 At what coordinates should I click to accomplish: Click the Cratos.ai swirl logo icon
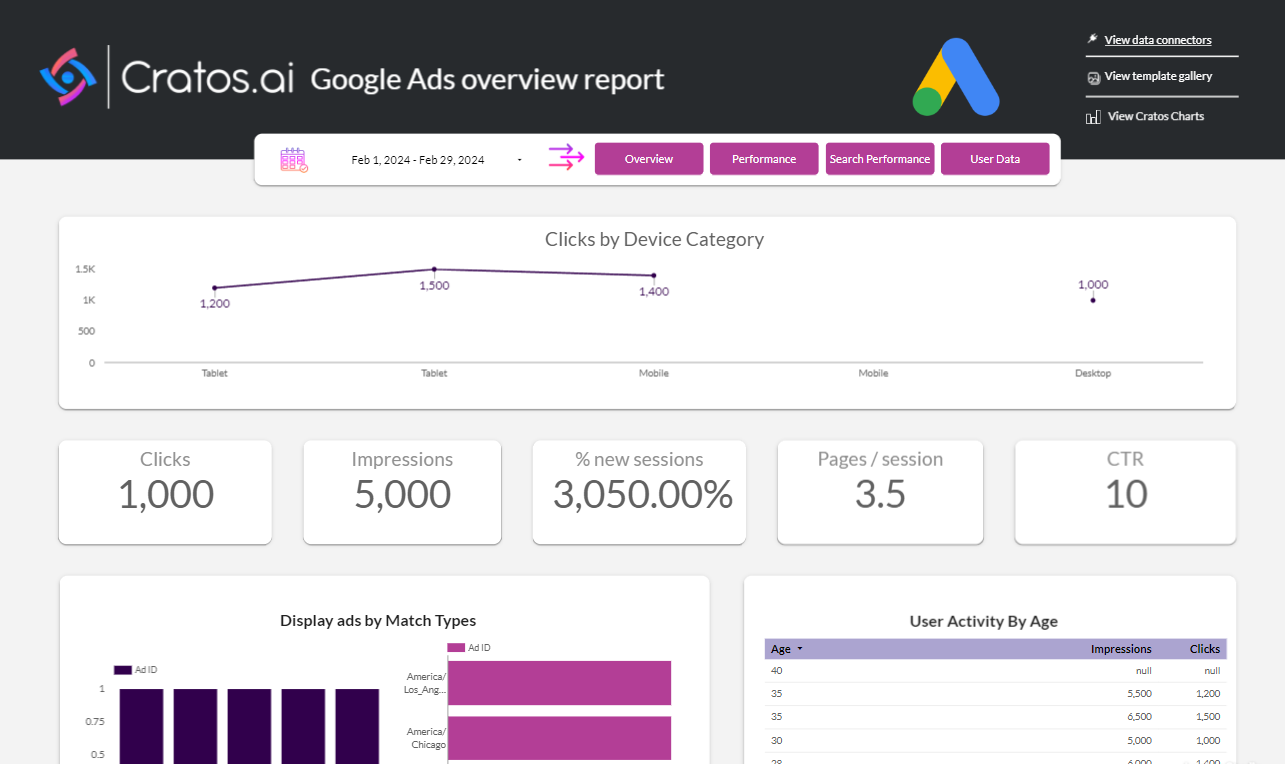pos(68,76)
